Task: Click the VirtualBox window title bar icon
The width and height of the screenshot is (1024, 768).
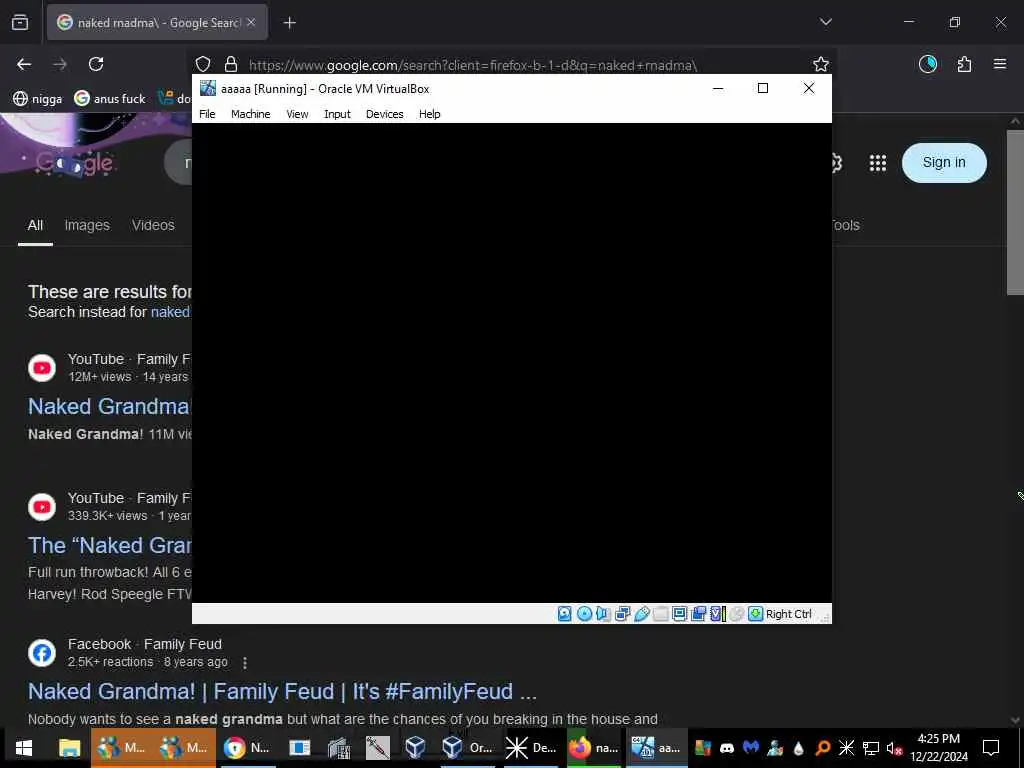Action: [208, 88]
